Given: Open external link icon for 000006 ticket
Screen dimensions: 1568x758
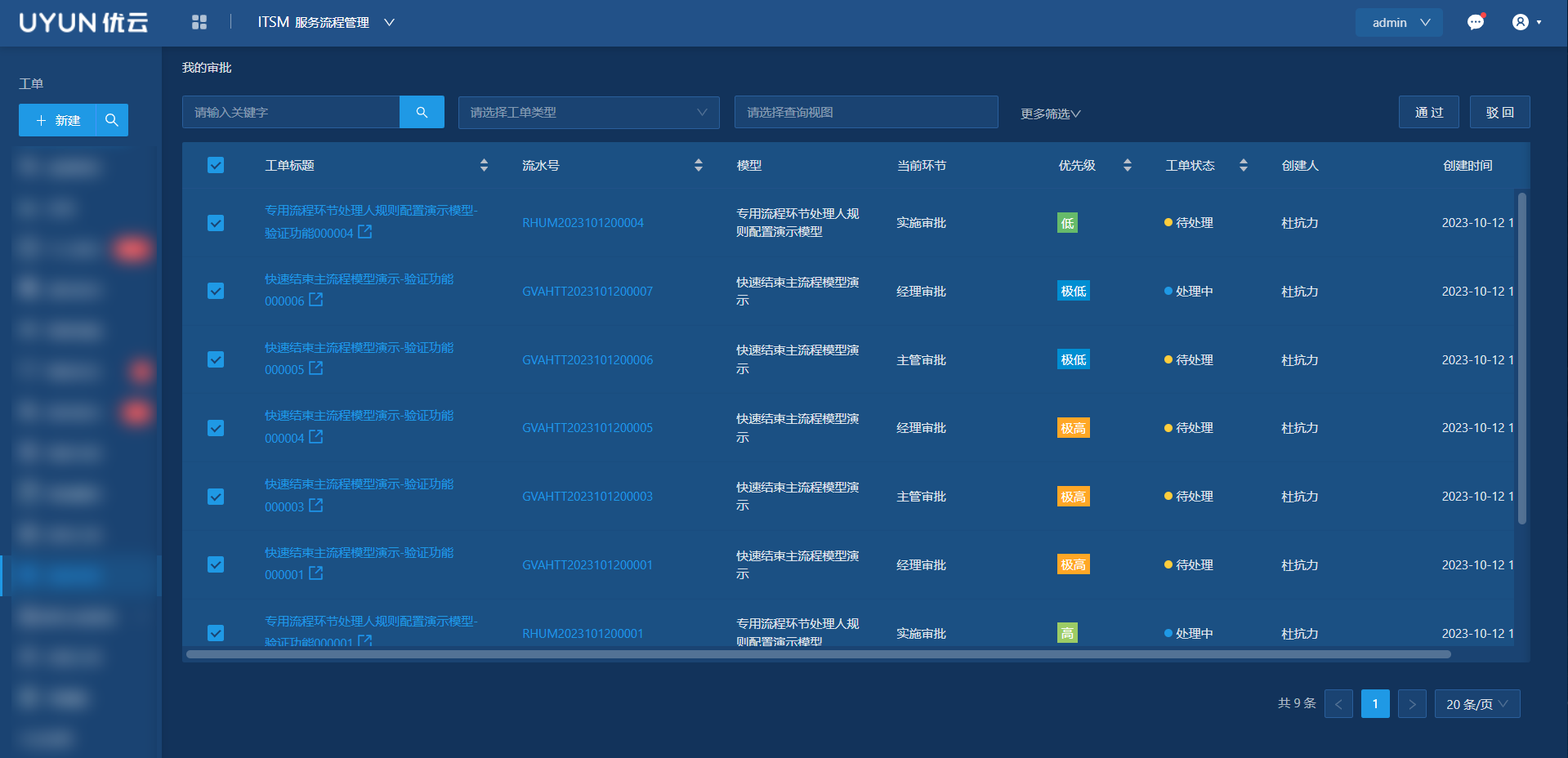Looking at the screenshot, I should click(316, 300).
